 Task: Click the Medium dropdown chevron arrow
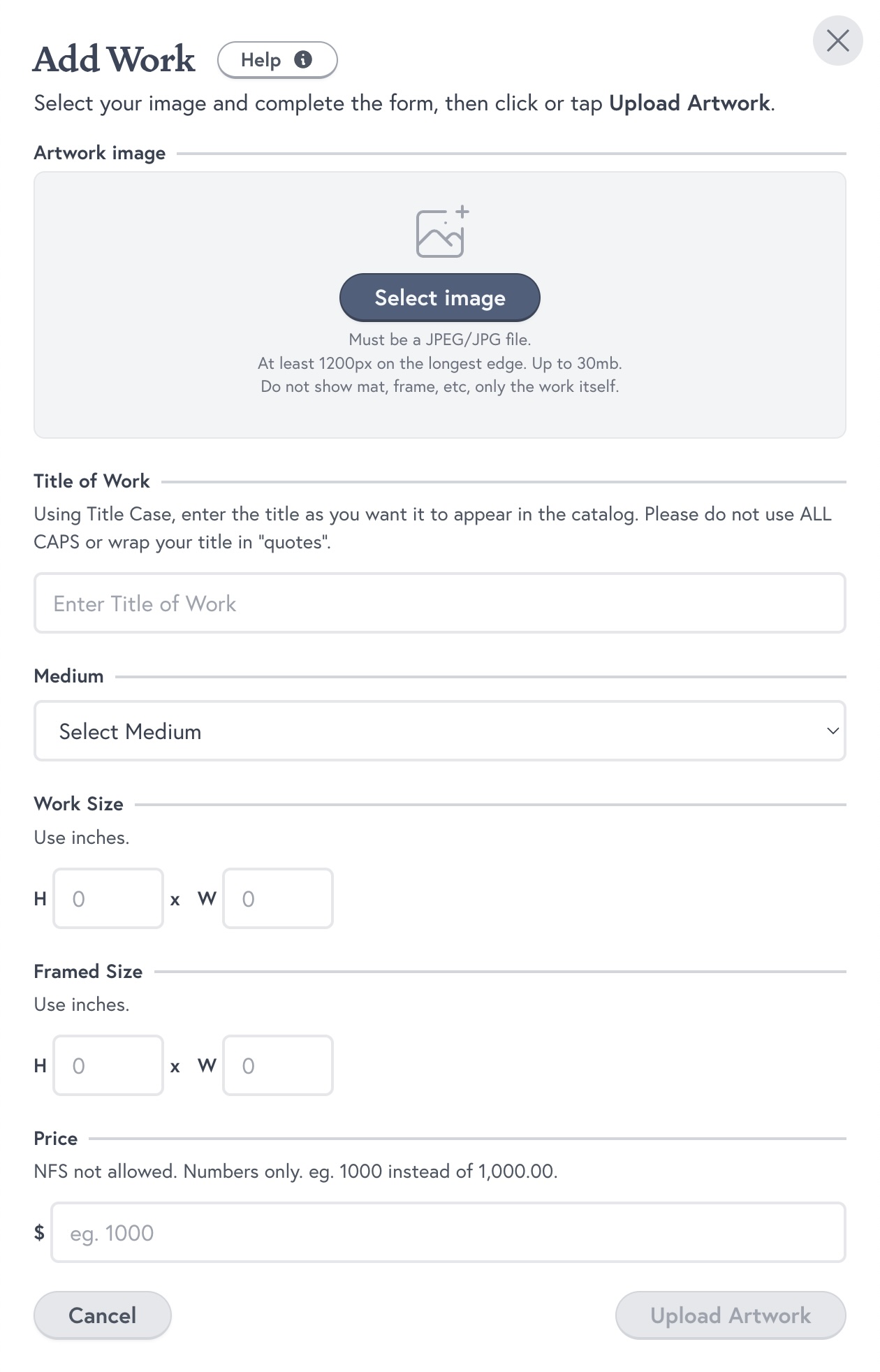click(x=833, y=731)
